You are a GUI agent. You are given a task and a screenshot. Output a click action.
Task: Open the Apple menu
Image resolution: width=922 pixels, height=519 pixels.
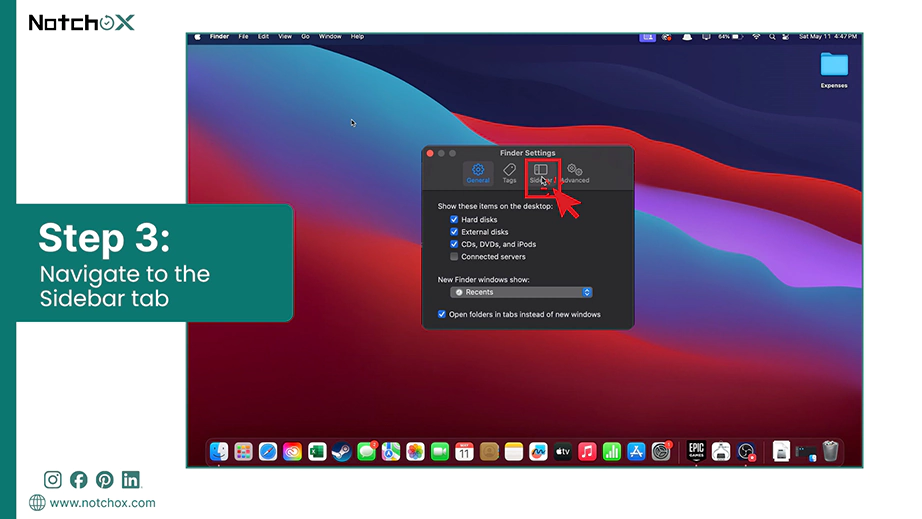[x=198, y=36]
